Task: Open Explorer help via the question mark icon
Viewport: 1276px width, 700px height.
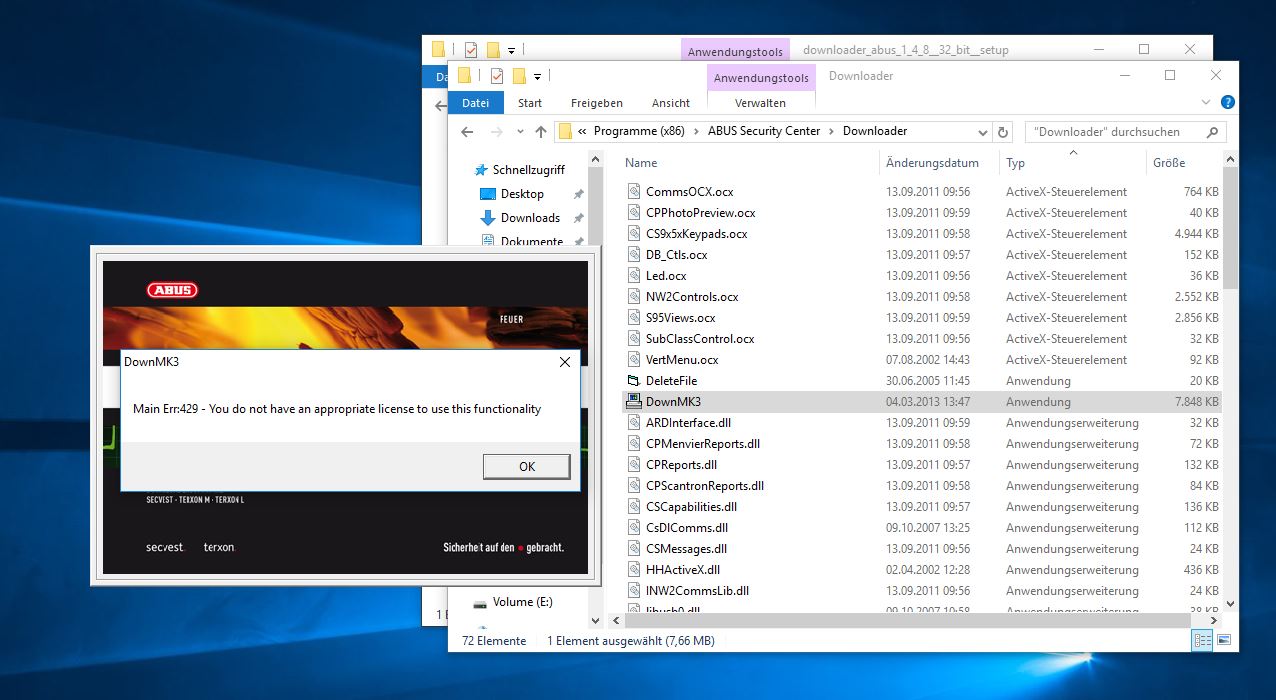Action: (1228, 102)
